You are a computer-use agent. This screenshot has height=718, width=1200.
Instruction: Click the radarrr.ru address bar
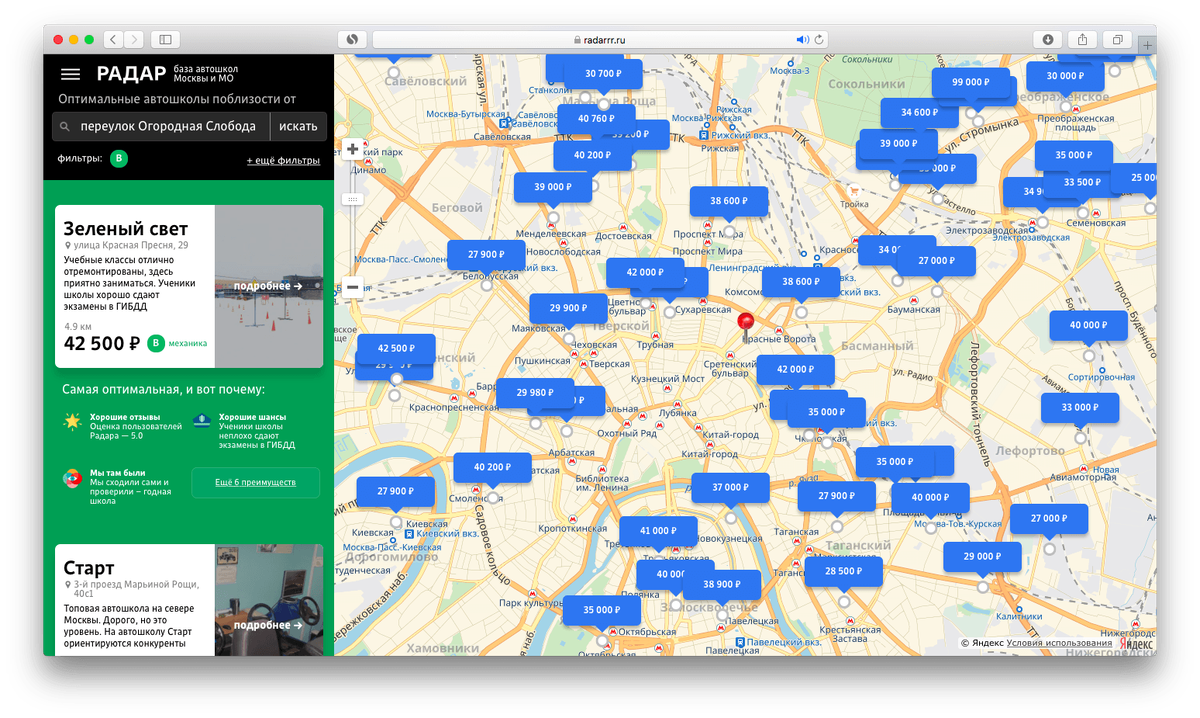point(600,39)
